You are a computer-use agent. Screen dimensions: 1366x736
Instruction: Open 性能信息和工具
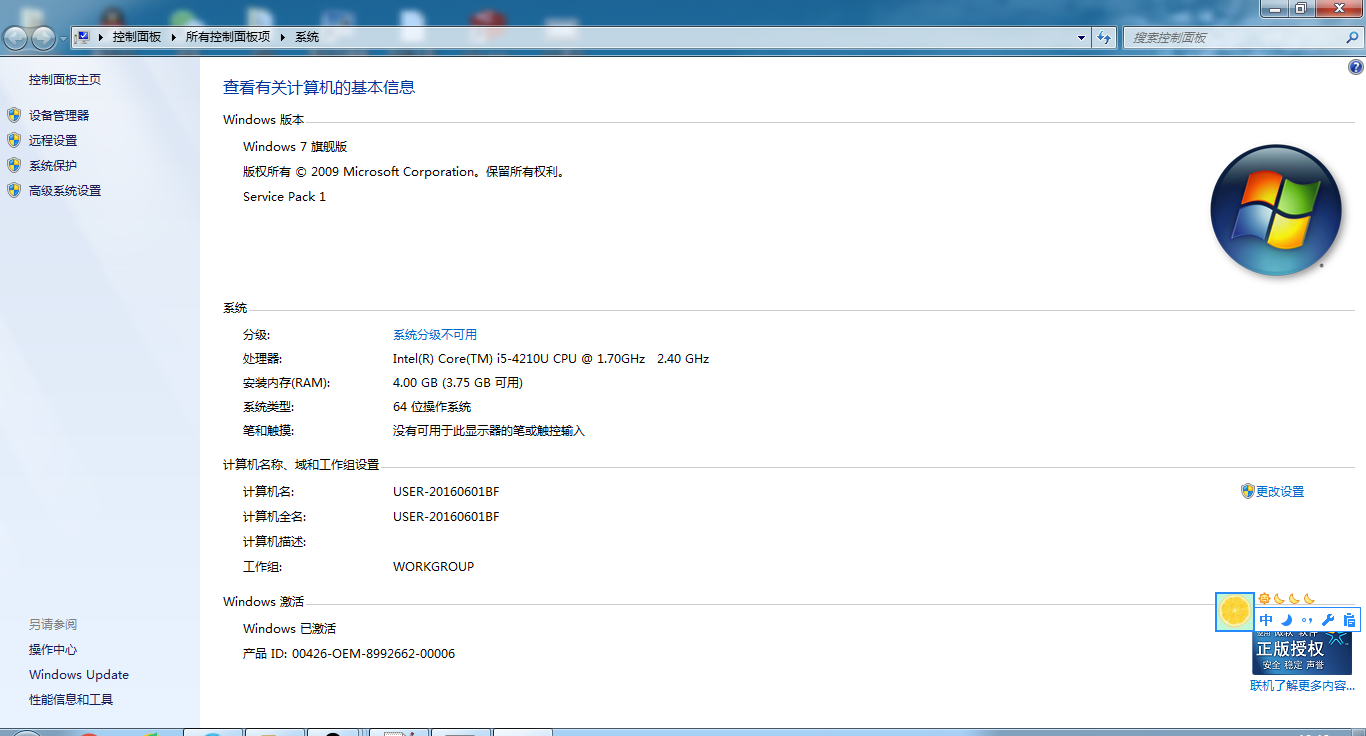pyautogui.click(x=71, y=700)
